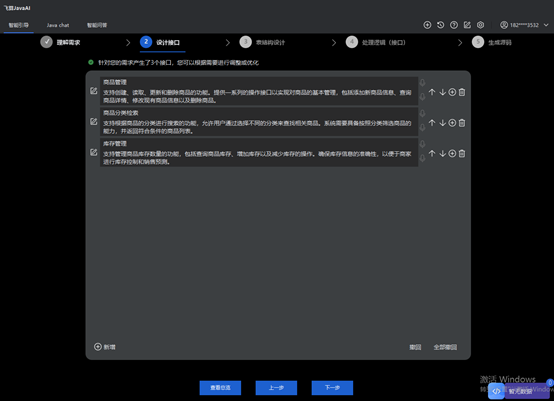Move 商品管理 entry down

point(442,92)
